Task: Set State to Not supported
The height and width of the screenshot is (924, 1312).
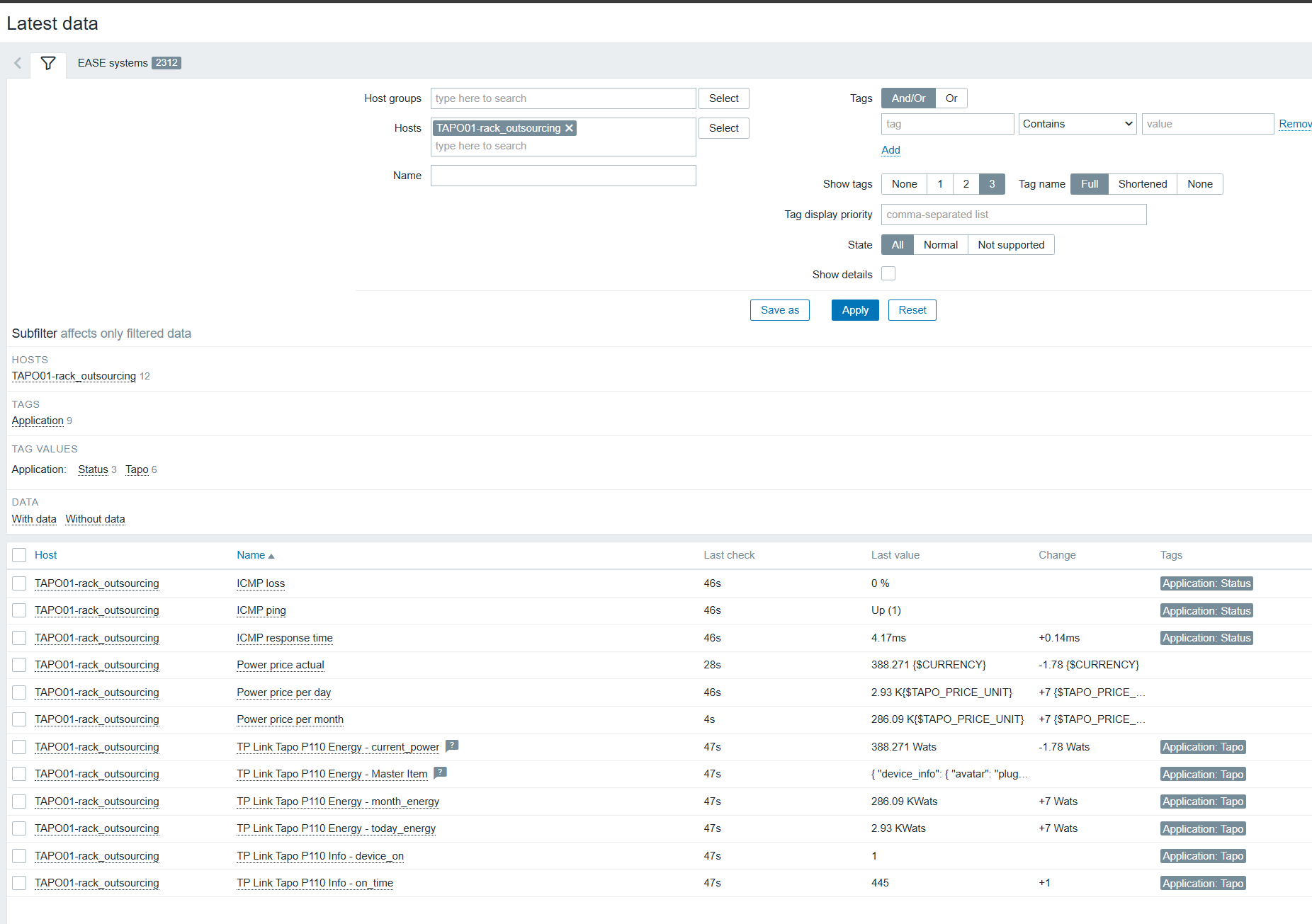Action: point(1010,245)
